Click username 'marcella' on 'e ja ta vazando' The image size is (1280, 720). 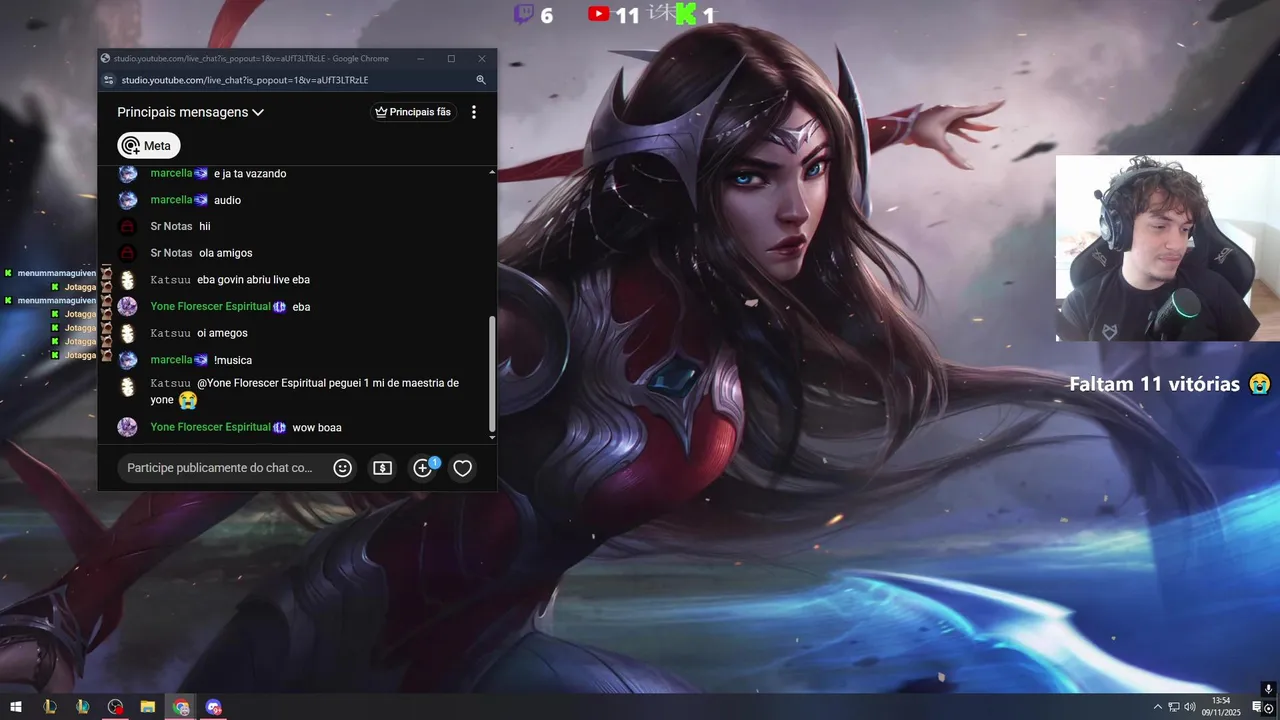(171, 173)
